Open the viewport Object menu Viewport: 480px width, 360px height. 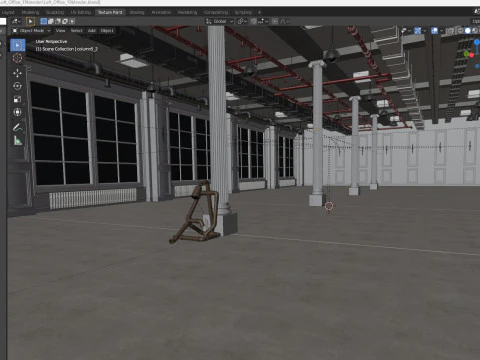pyautogui.click(x=107, y=31)
